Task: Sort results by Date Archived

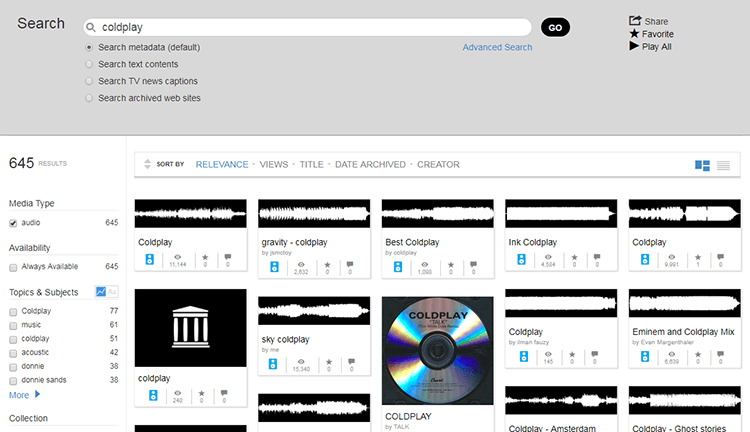Action: 370,165
